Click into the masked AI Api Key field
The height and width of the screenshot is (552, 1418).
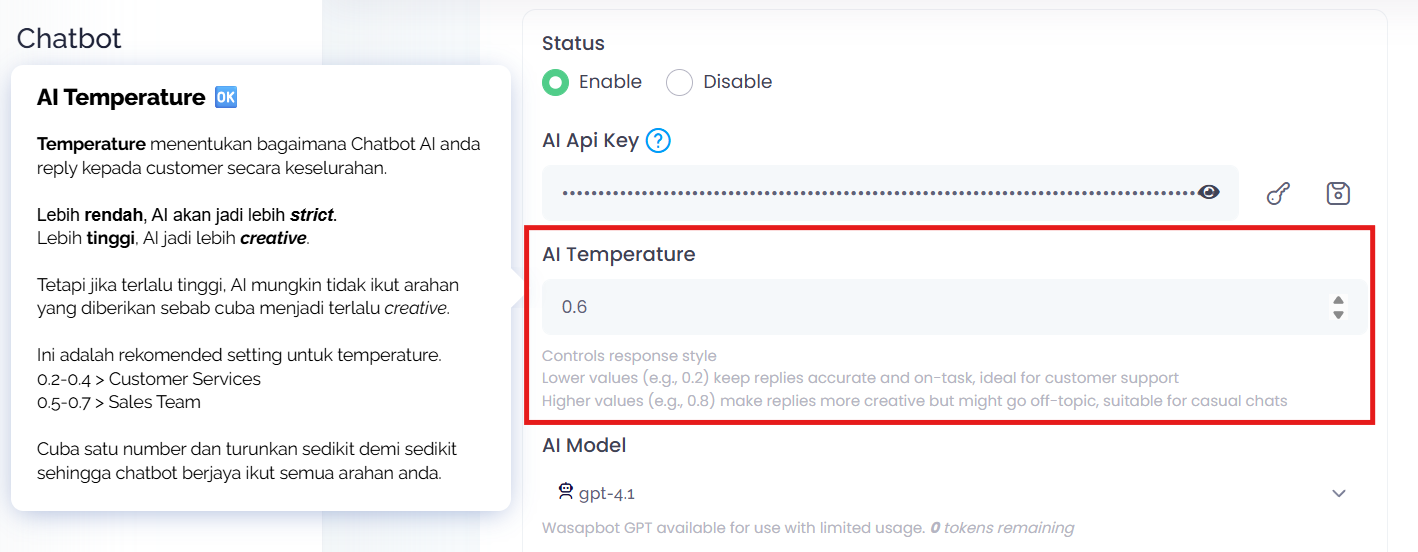click(890, 193)
